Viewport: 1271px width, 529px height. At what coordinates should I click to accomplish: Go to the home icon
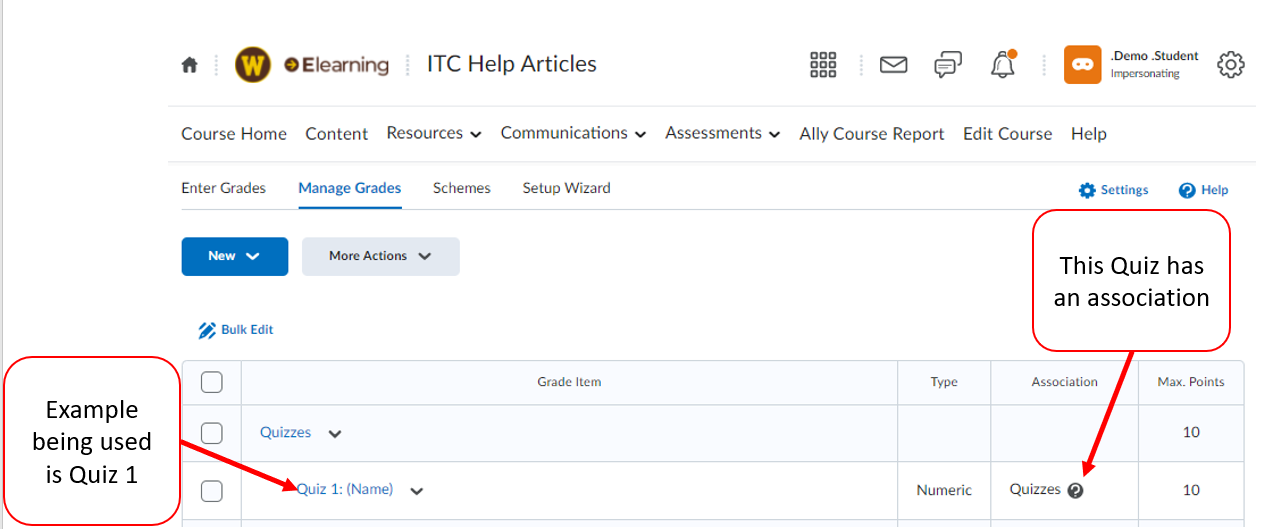click(x=189, y=65)
